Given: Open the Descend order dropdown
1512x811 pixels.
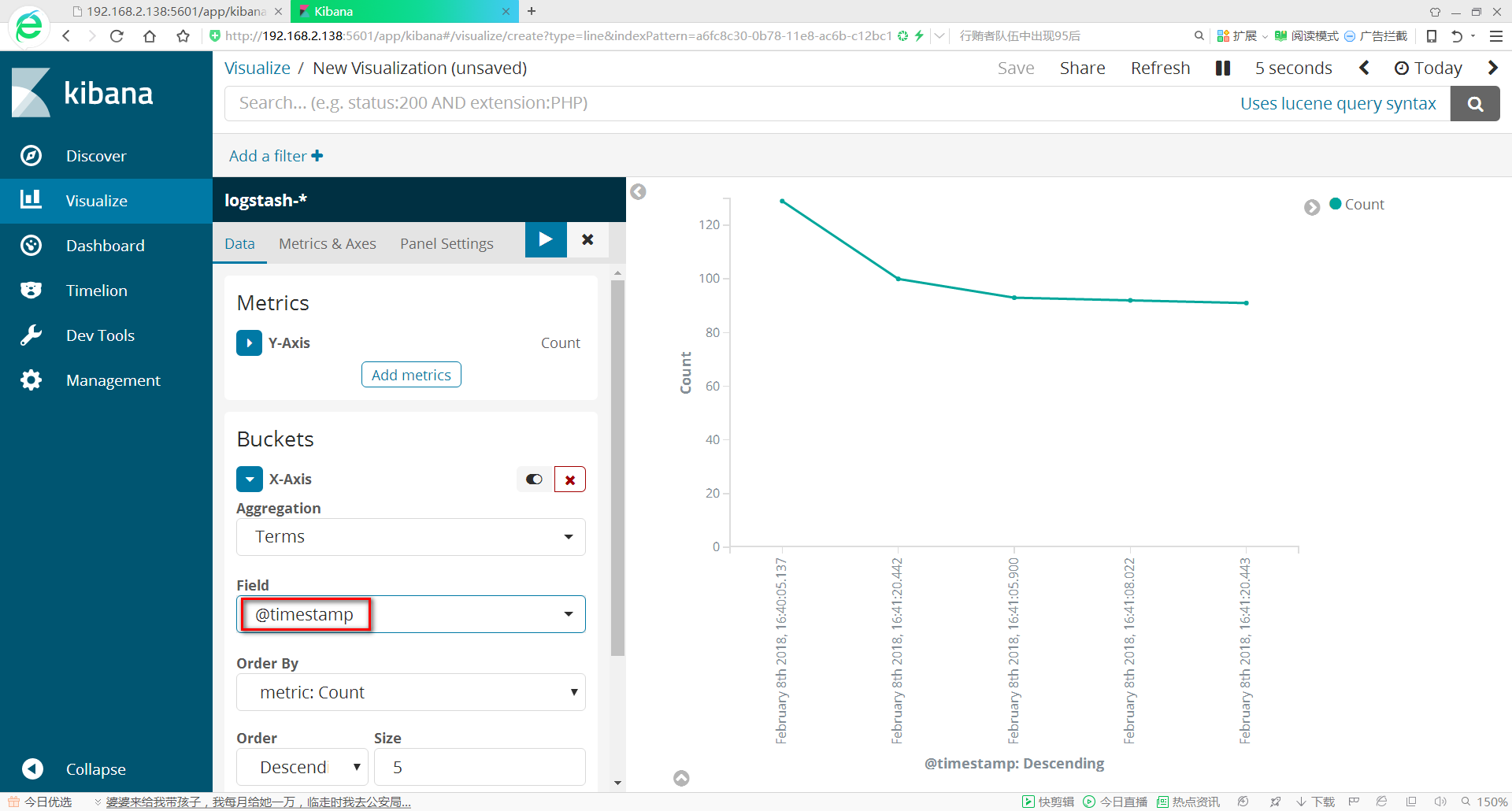Looking at the screenshot, I should 302,767.
